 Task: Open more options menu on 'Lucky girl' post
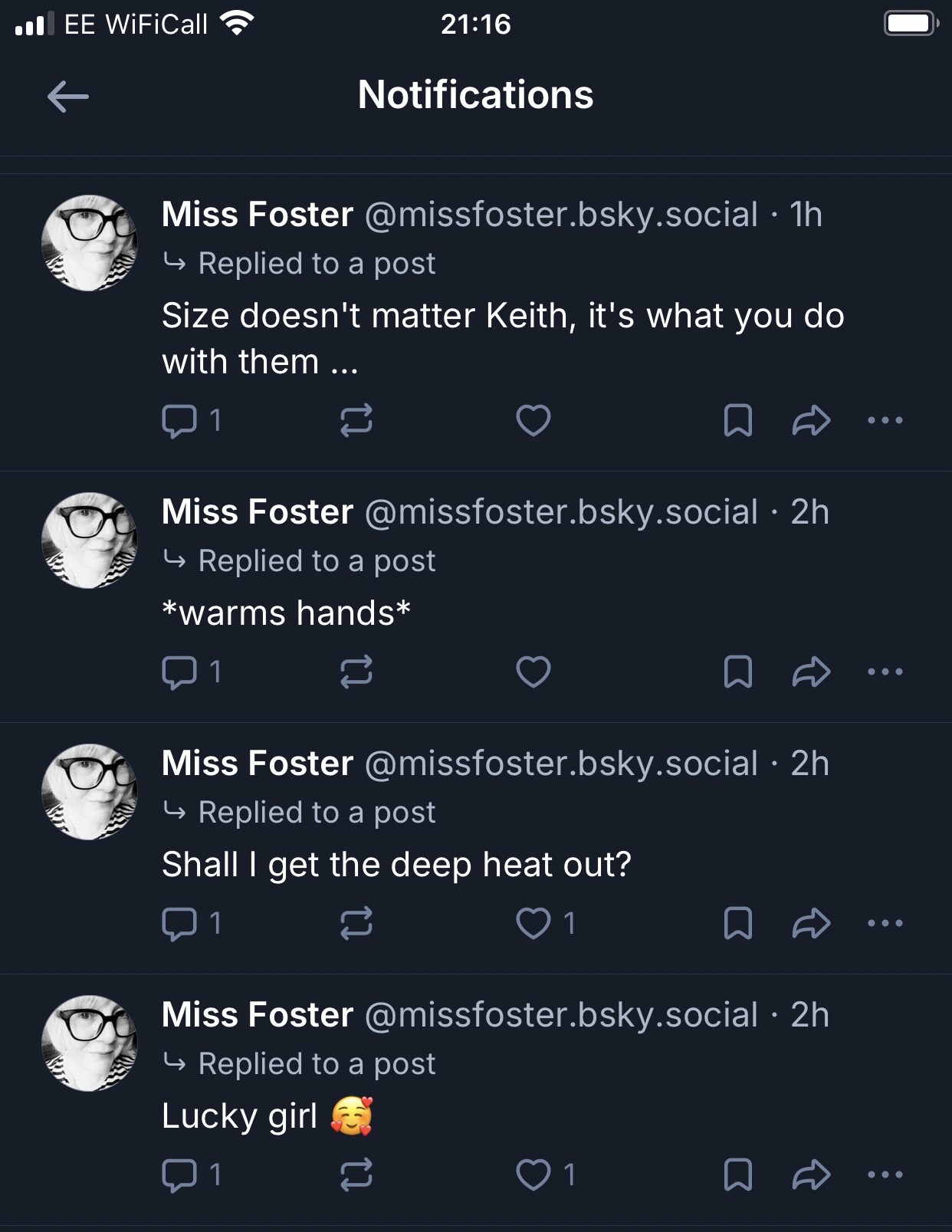[885, 1175]
